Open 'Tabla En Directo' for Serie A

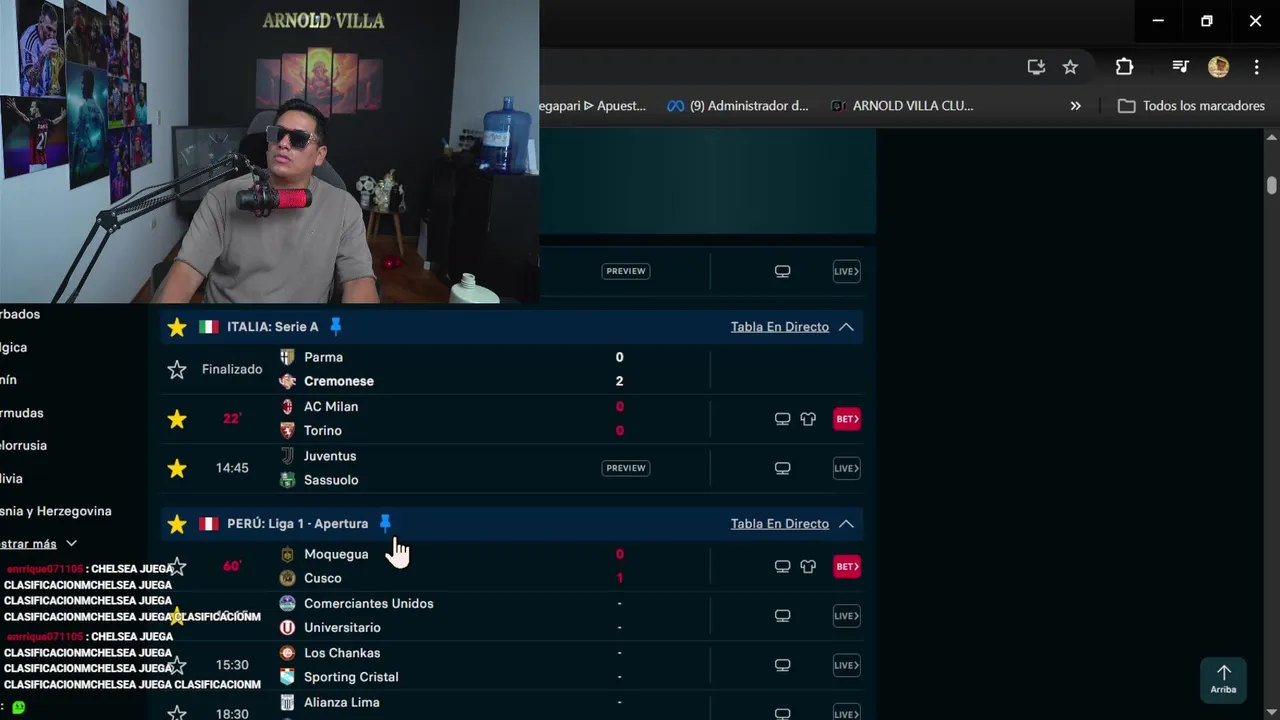coord(779,327)
